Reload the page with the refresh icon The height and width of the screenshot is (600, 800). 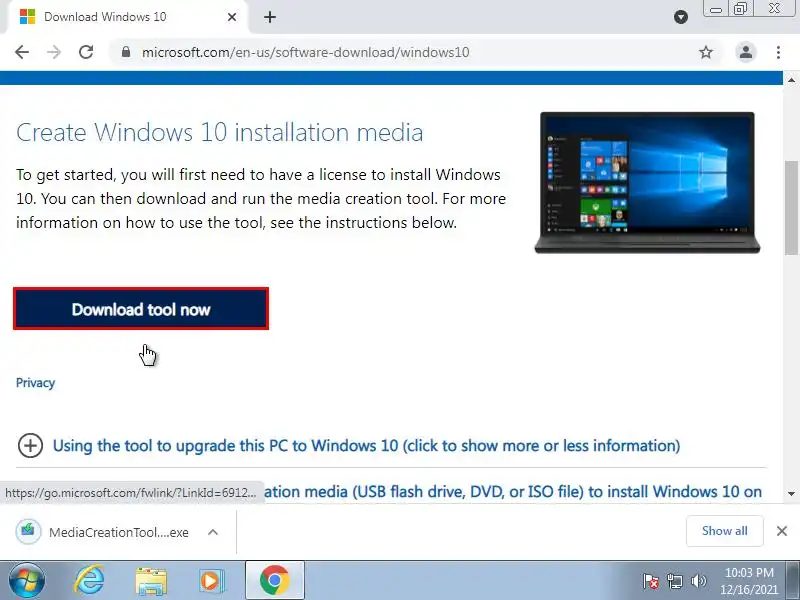[86, 52]
